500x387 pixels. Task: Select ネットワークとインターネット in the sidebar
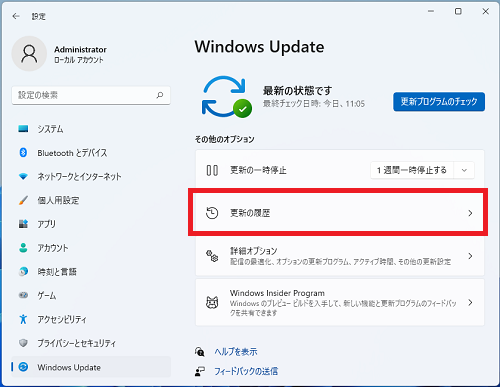91,176
